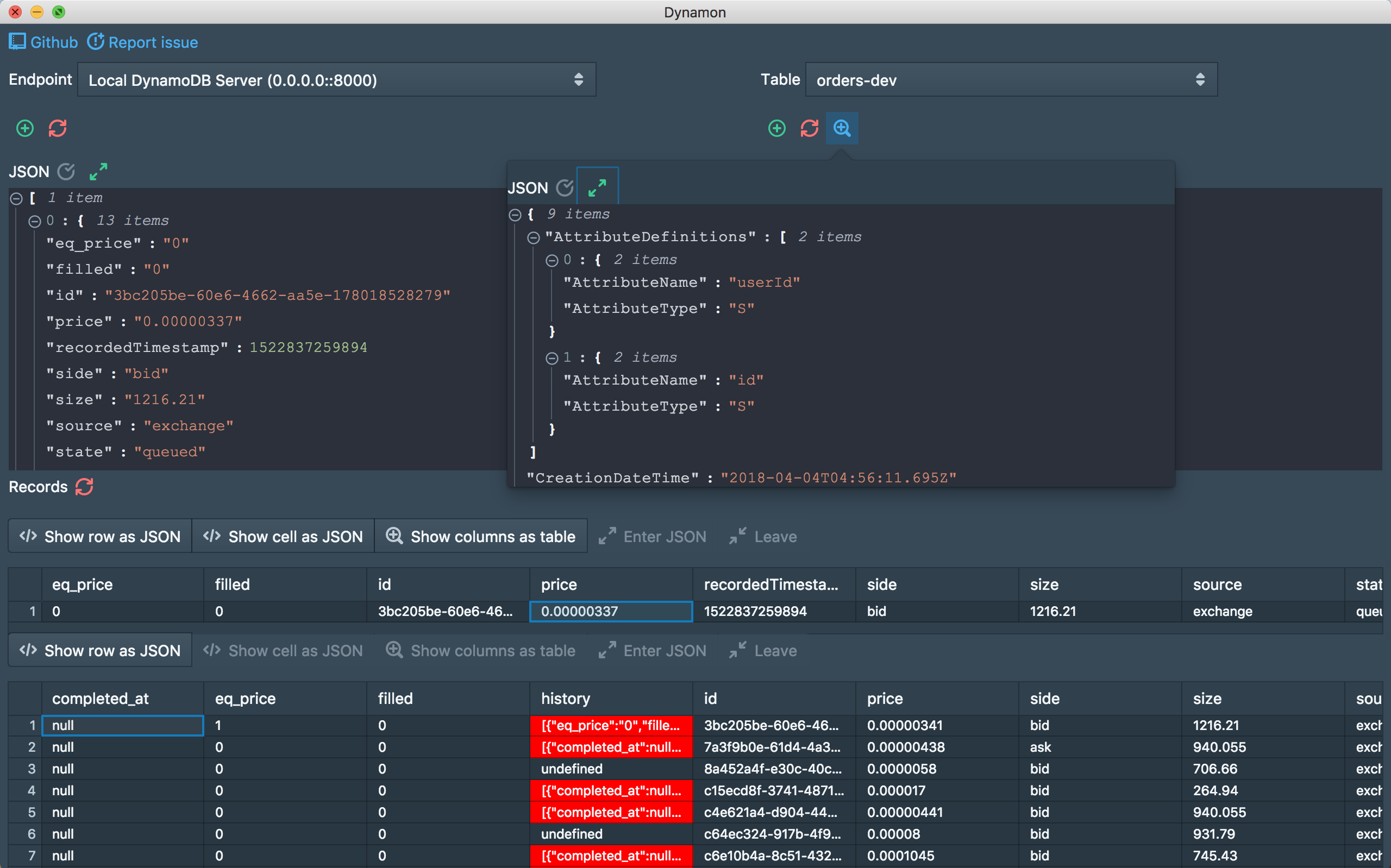Collapse the AttributeDefinitions array

click(534, 237)
